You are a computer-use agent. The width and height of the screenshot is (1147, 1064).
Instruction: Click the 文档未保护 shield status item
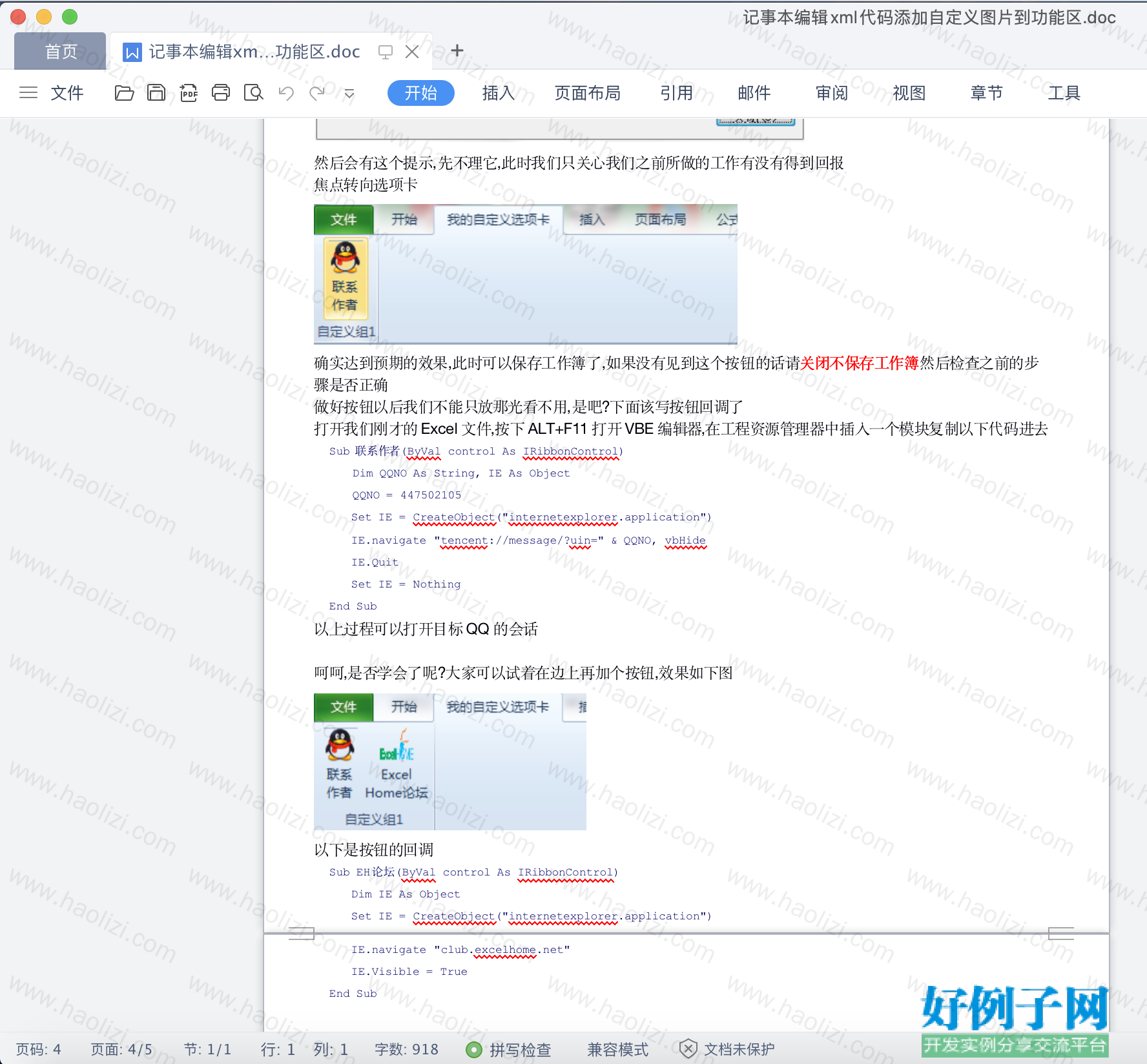[x=727, y=1049]
